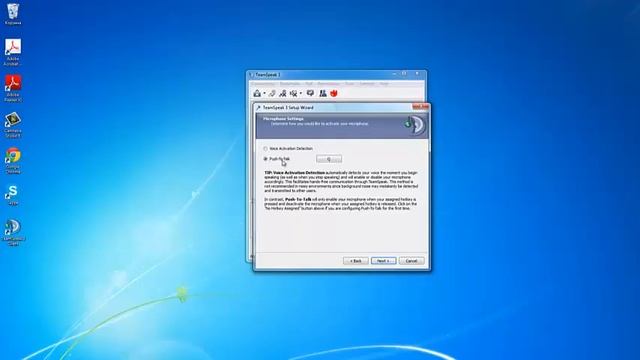Click the fourth toolbar icon before second dropdown arrow

click(x=293, y=93)
